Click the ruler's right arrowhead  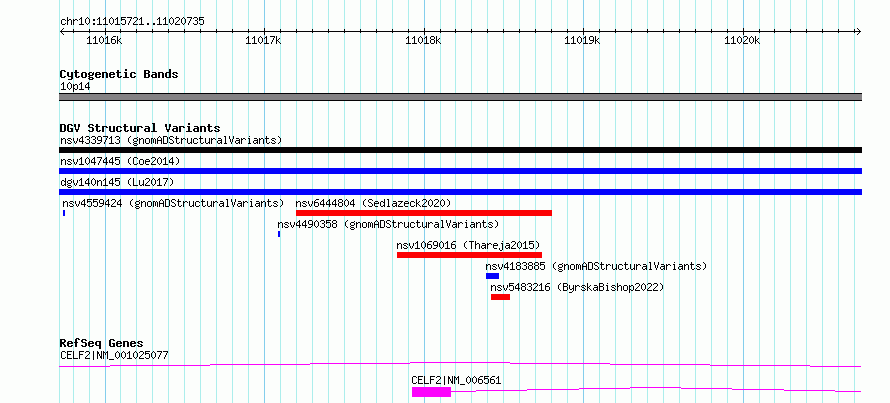pyautogui.click(x=859, y=32)
